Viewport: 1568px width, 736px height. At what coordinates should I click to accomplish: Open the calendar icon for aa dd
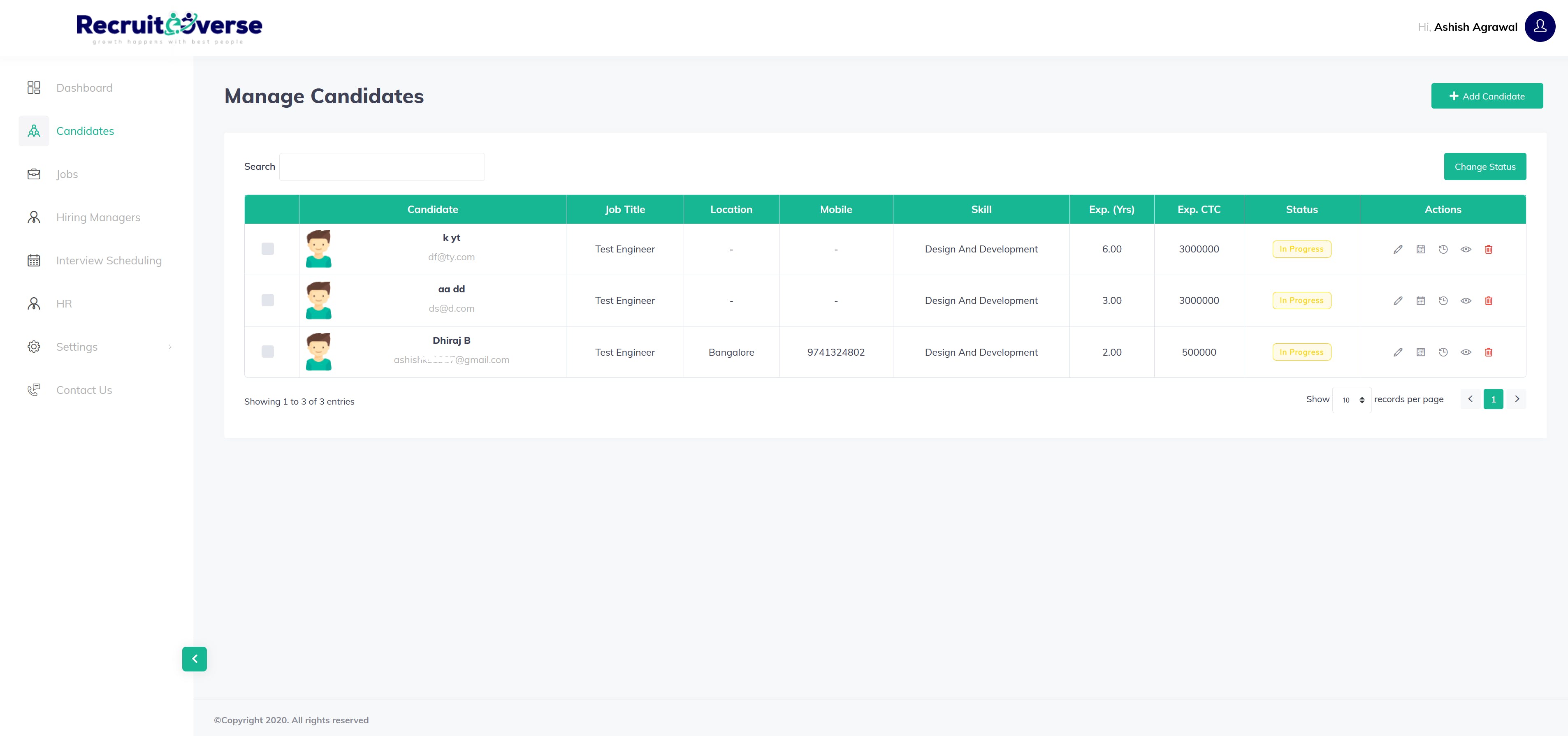pos(1420,301)
